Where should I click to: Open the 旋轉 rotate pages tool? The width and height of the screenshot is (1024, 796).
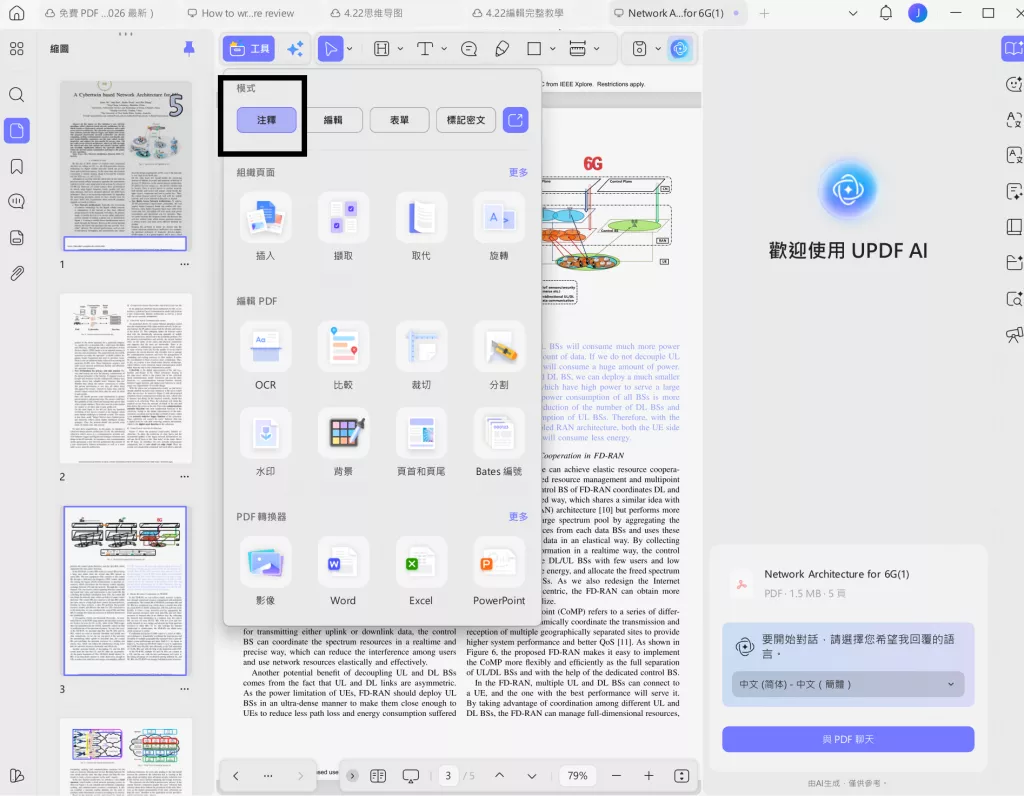[499, 226]
